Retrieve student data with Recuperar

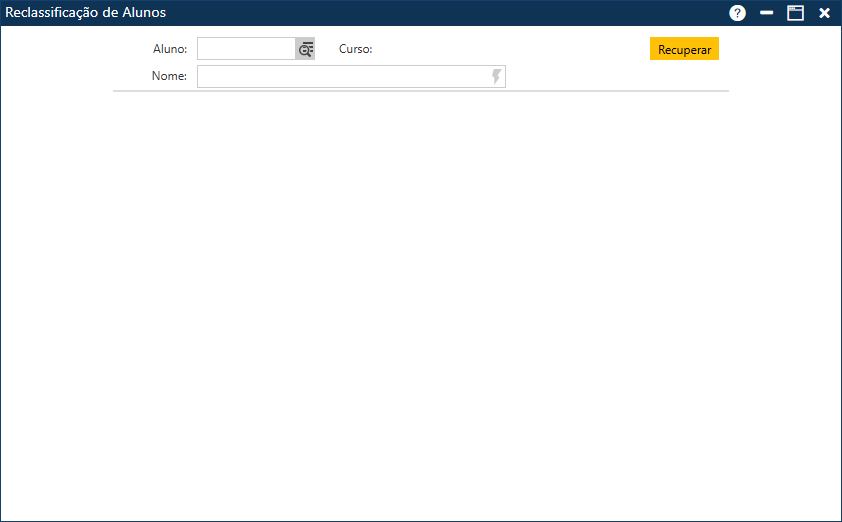pyautogui.click(x=684, y=49)
